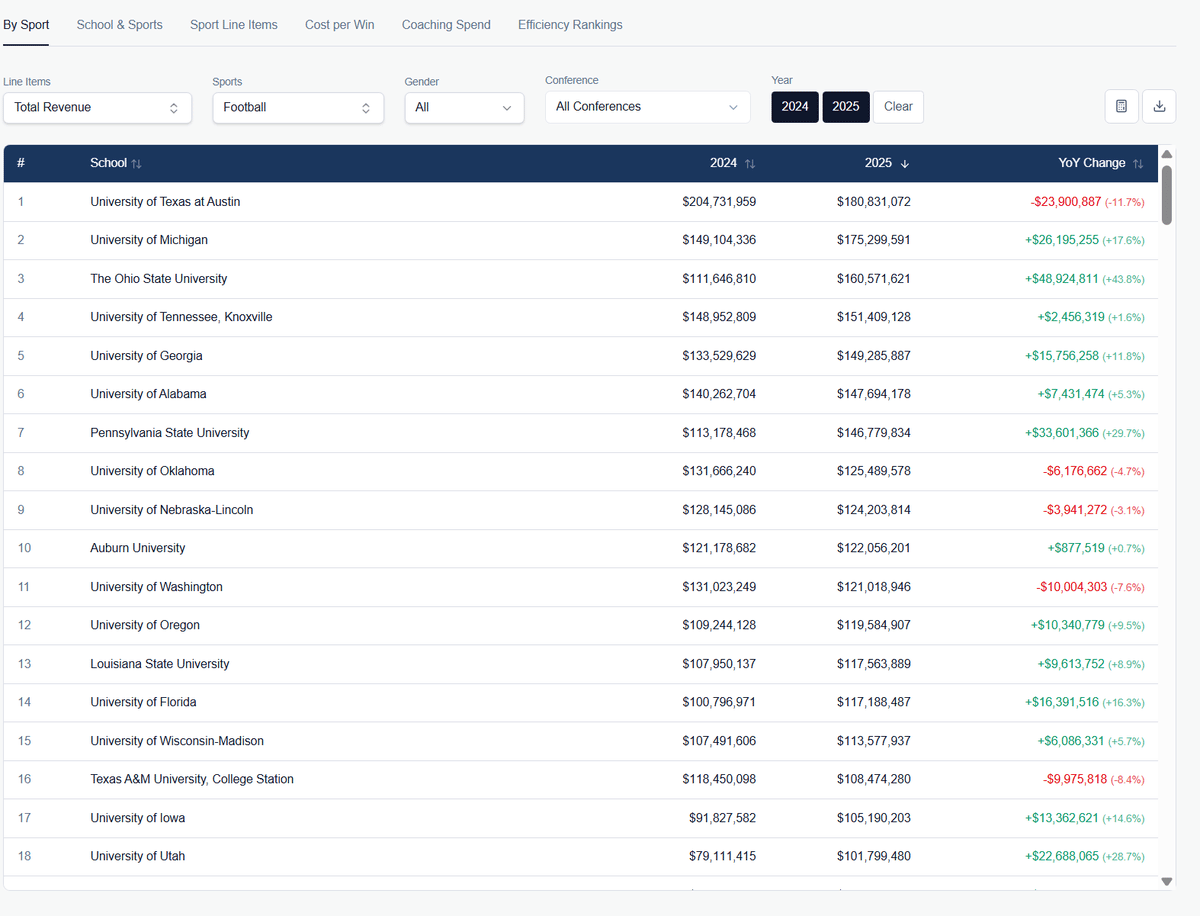Click the down arrow beside 2025 header

905,164
